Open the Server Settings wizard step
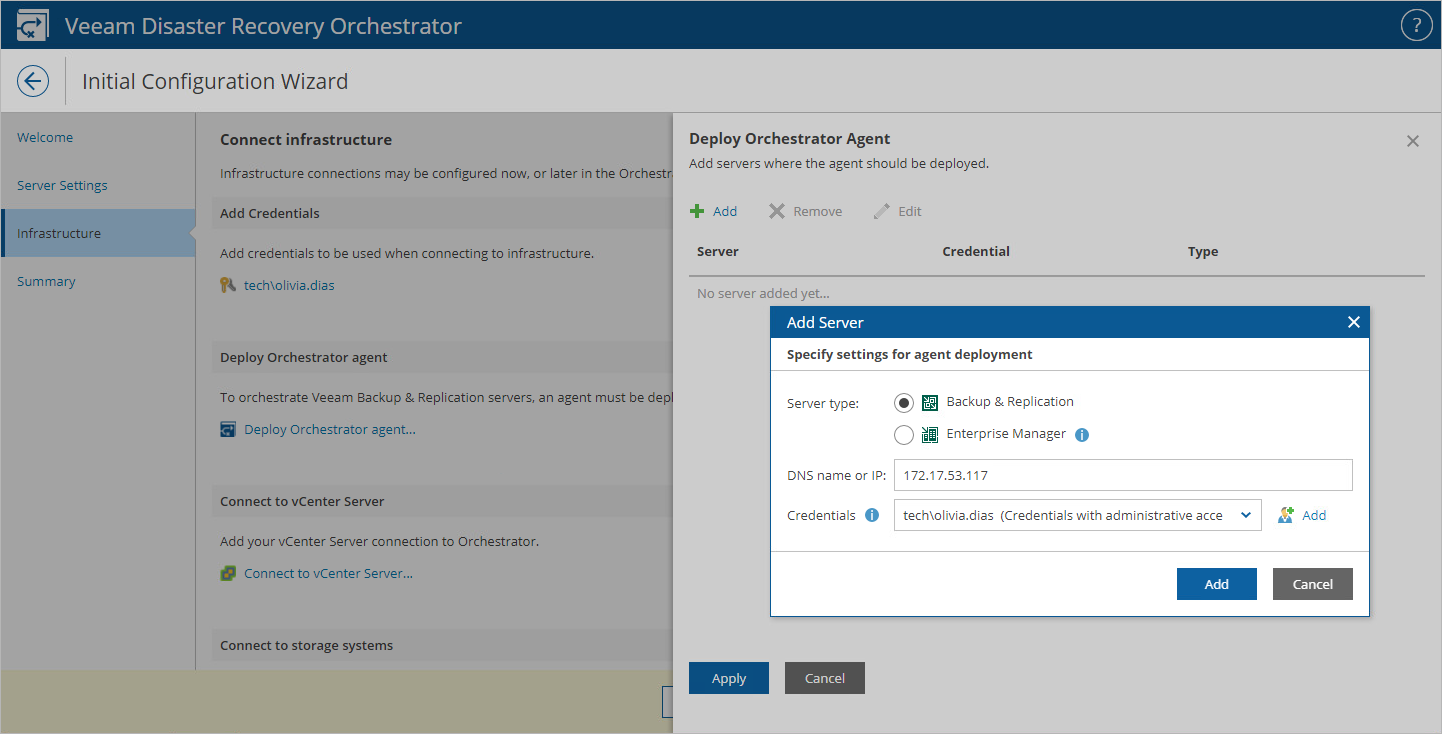The image size is (1442, 734). point(62,186)
